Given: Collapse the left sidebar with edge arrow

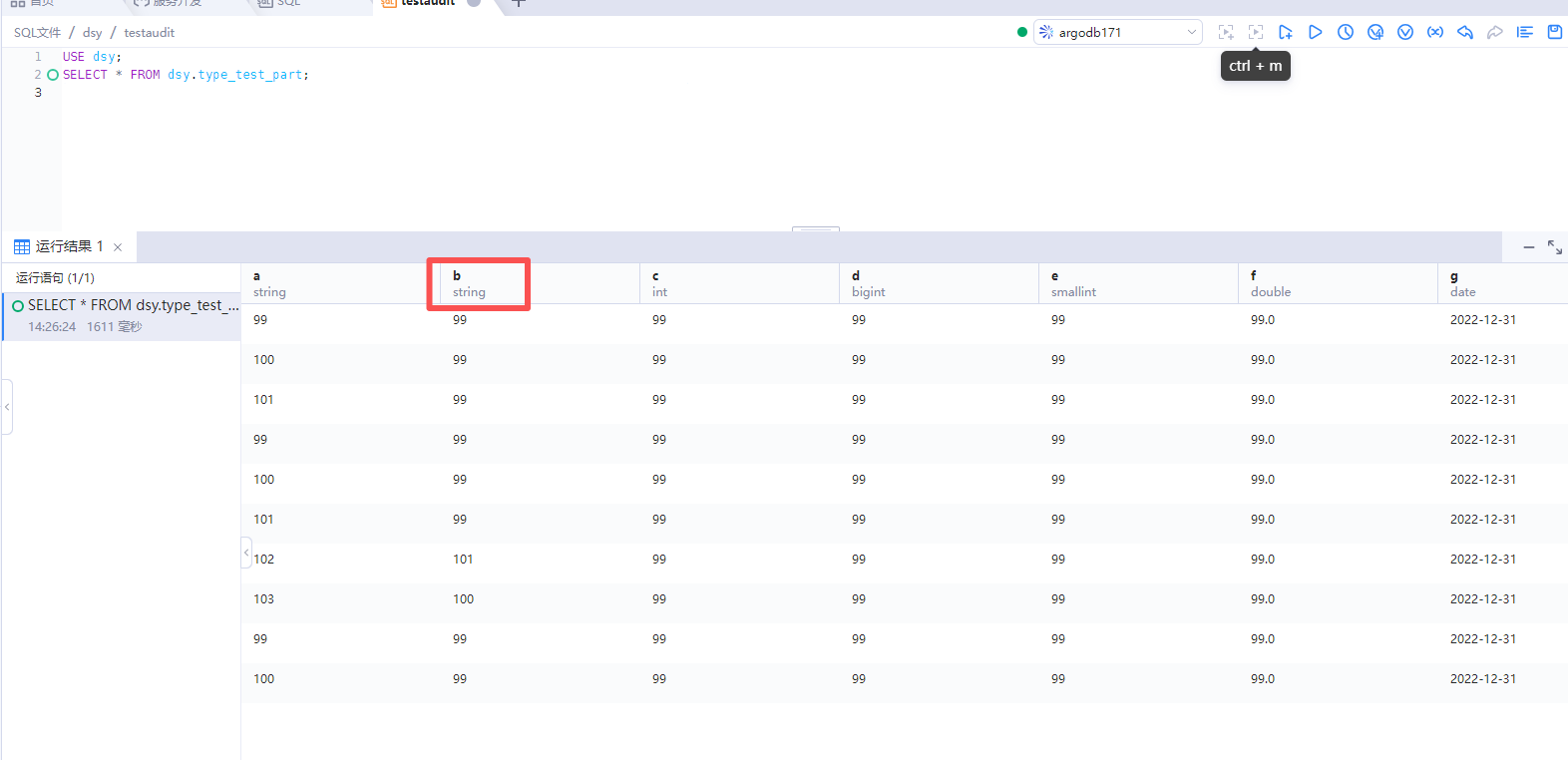Looking at the screenshot, I should click(7, 407).
